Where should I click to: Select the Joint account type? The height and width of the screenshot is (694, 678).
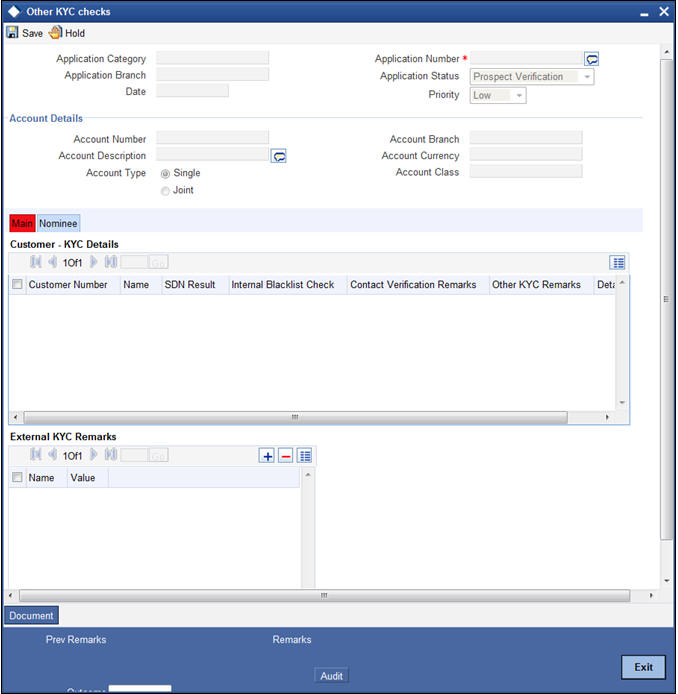[165, 191]
